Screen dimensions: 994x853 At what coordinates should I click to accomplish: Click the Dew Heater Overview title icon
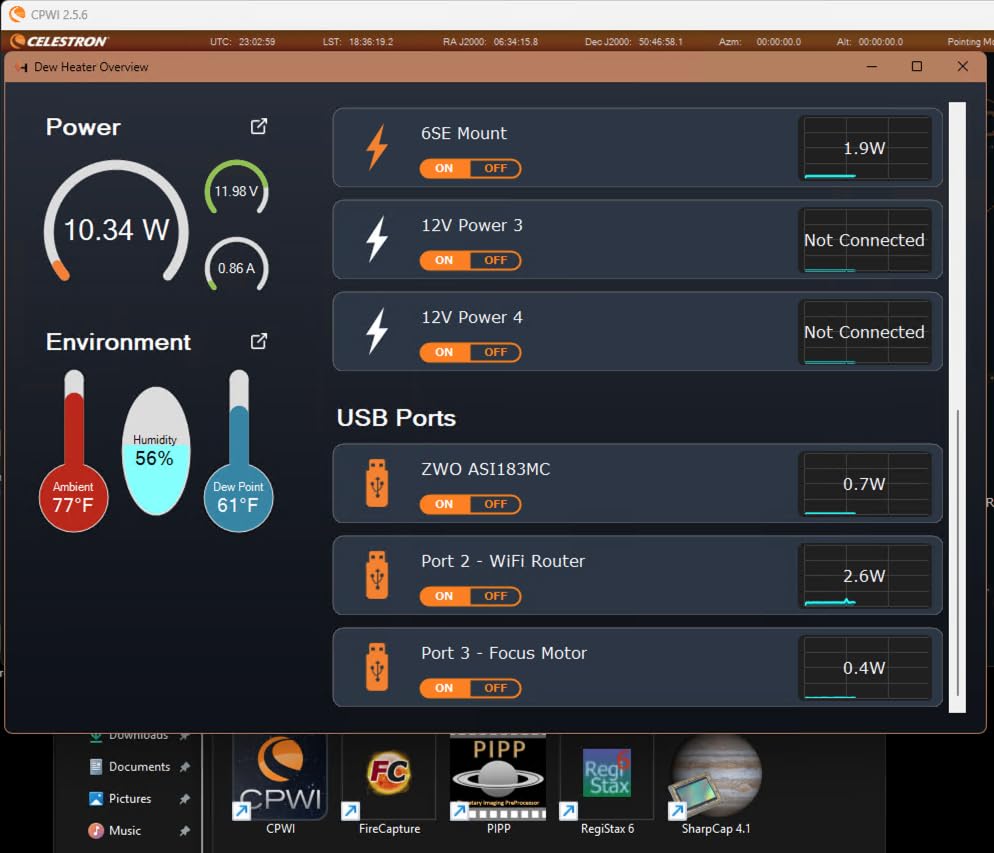[x=22, y=67]
